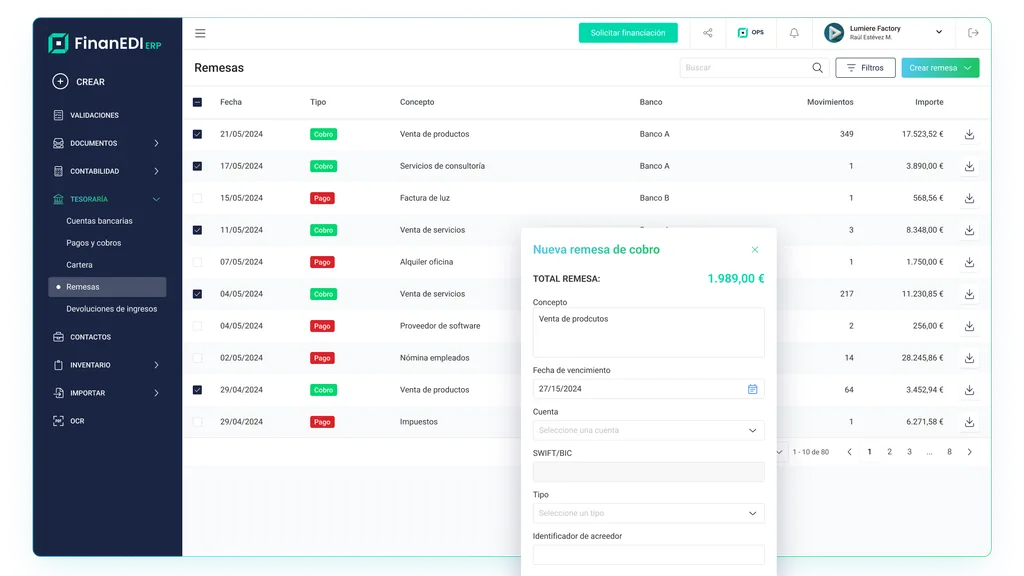Expand the INVENTARIO sidebar section

[156, 365]
